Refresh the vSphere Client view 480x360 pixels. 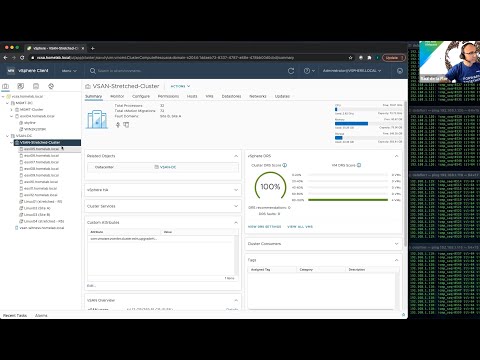click(291, 71)
